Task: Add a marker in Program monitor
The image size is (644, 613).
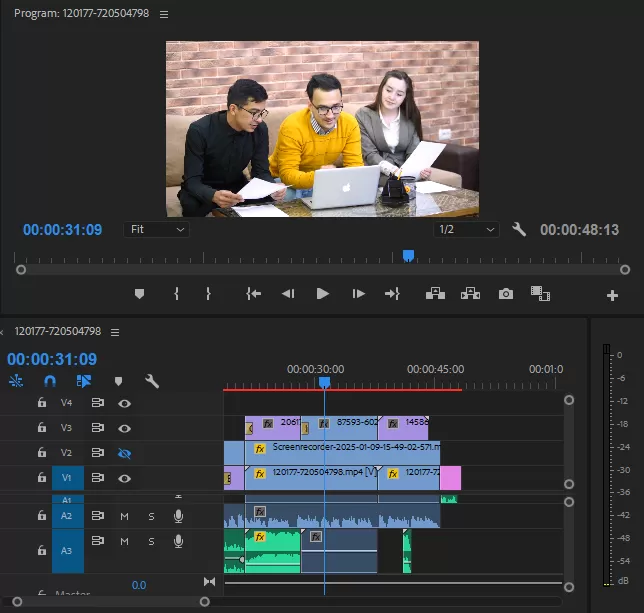Action: pos(139,294)
